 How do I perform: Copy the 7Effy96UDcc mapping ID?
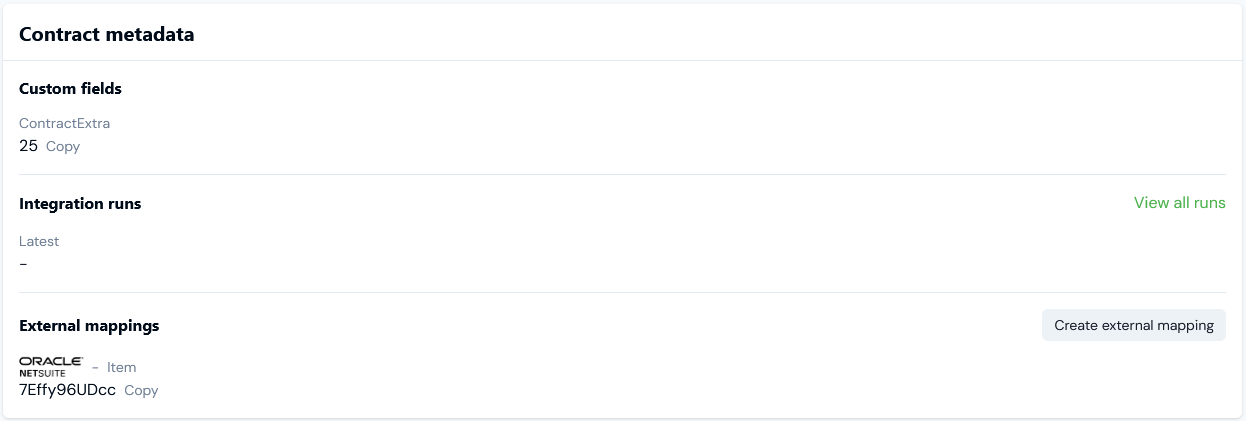click(x=141, y=391)
